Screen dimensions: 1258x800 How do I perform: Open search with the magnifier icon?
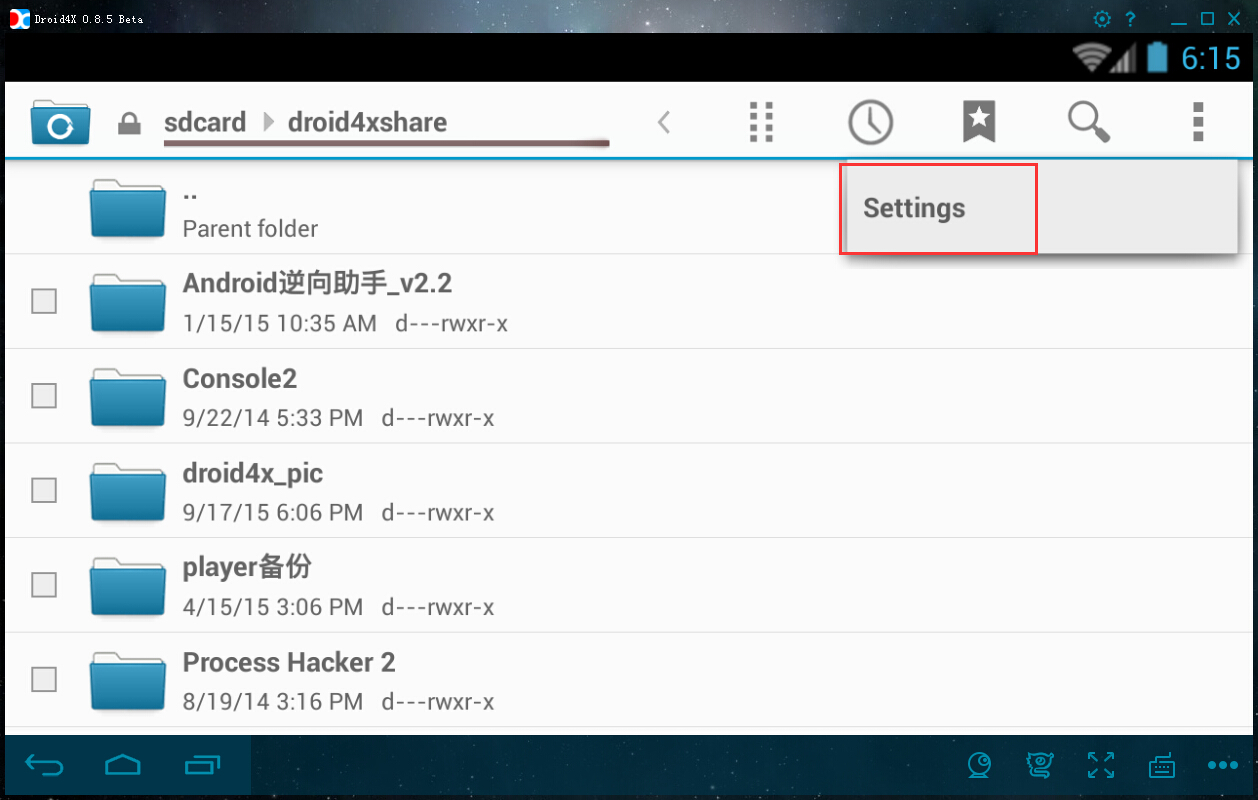coord(1088,122)
